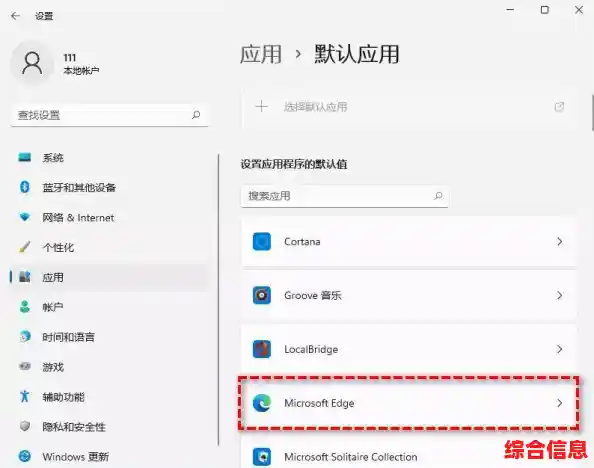
Task: Open 网络 & Internet settings category
Action: [109, 218]
